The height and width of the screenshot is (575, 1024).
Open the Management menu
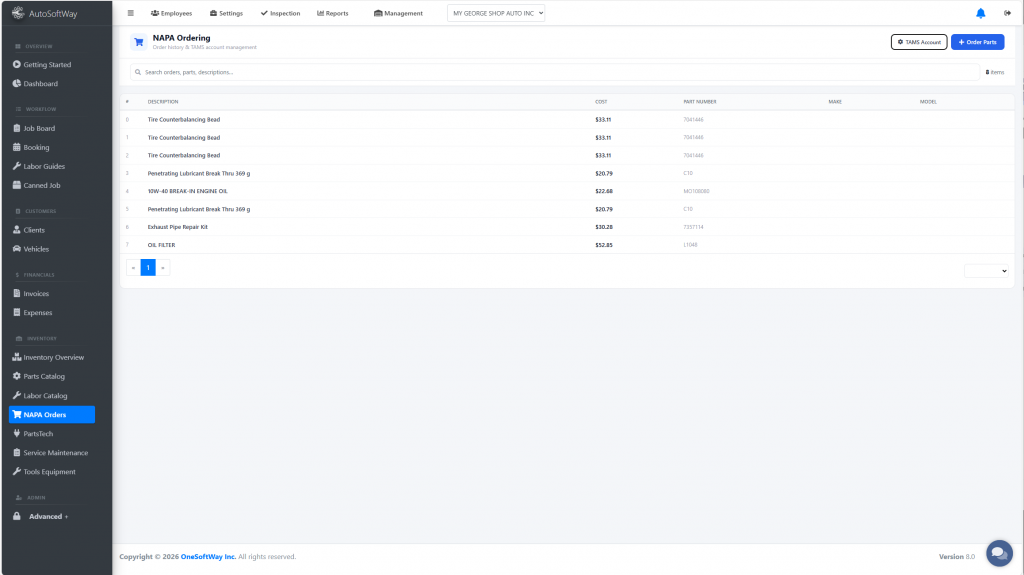[x=398, y=13]
